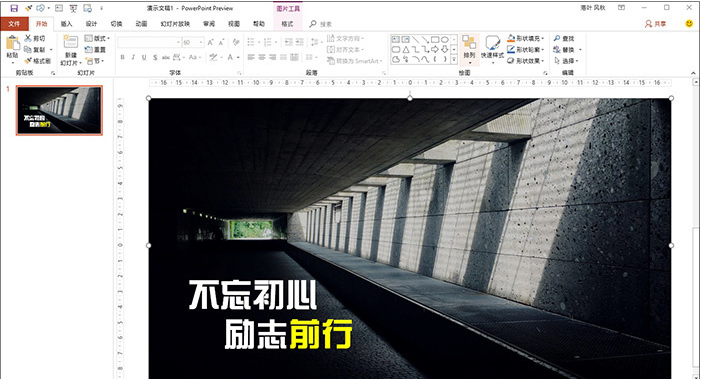701x379 pixels.
Task: Insert an ellipse shape from the gallery
Action: click(445, 39)
